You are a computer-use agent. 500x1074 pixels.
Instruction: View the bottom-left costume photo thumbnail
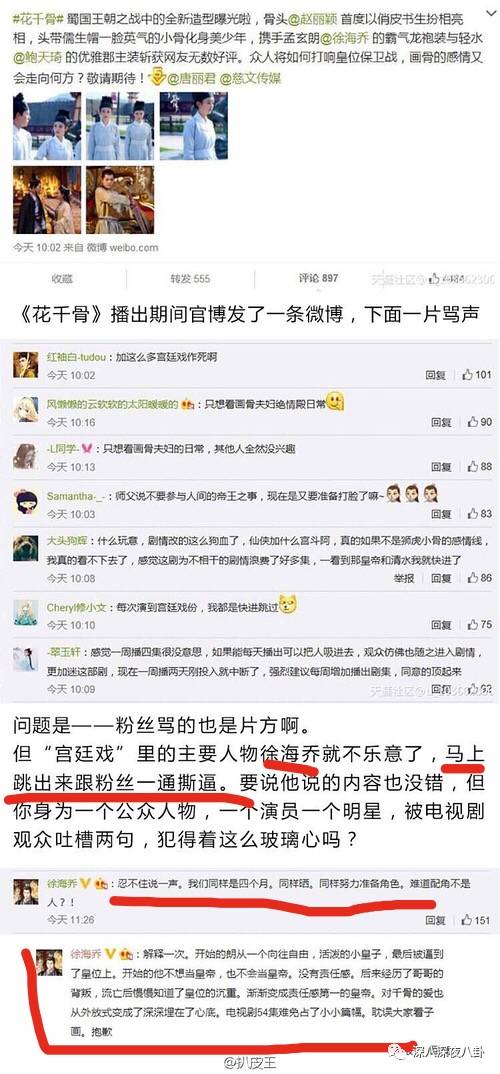[47, 199]
